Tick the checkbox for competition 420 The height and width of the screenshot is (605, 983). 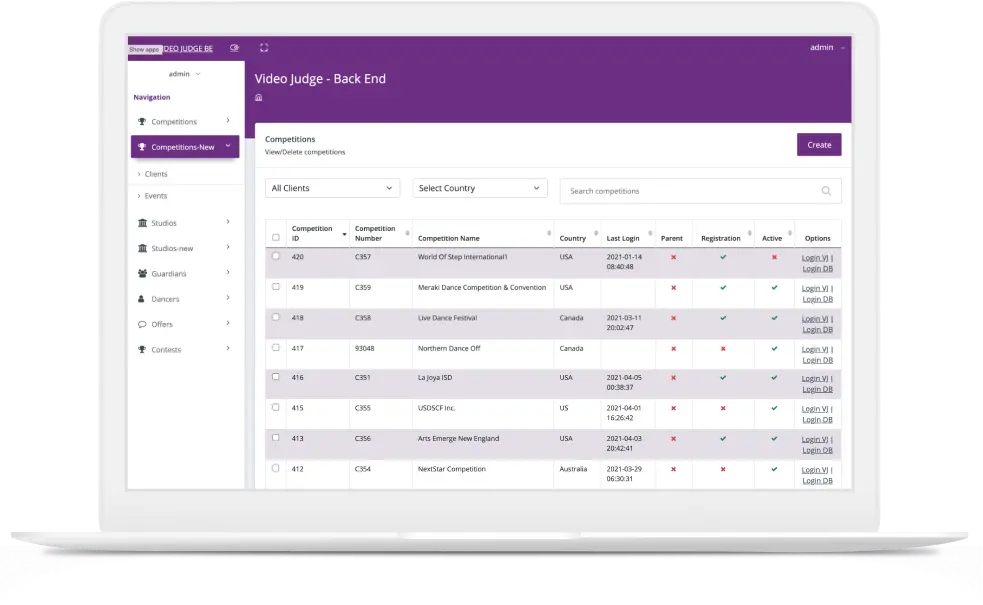pyautogui.click(x=276, y=256)
